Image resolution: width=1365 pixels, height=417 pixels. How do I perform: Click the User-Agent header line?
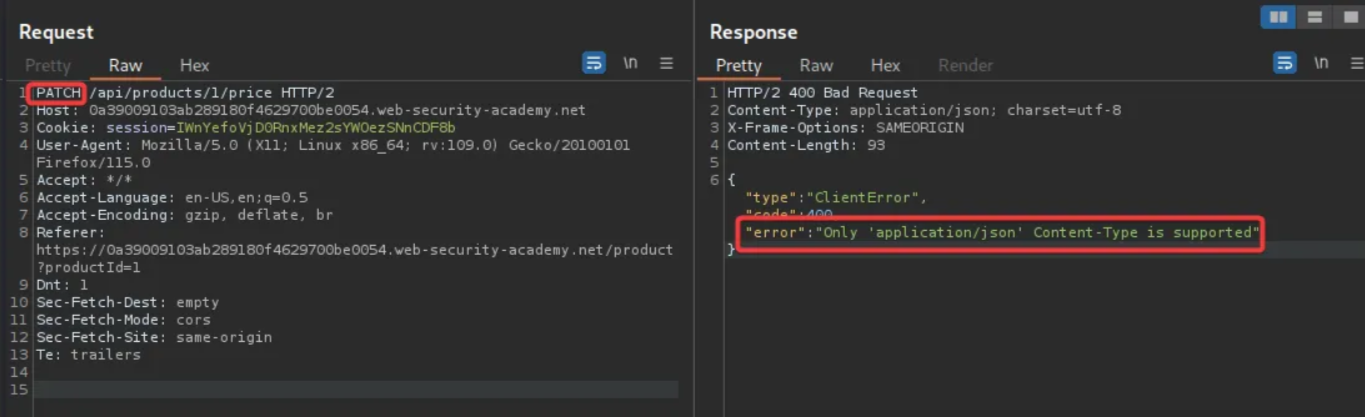[x=333, y=154]
